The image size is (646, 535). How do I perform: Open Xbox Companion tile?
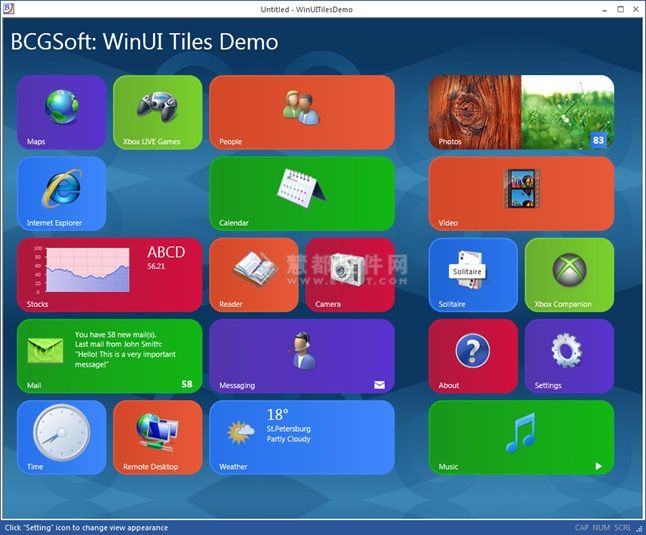click(x=569, y=275)
